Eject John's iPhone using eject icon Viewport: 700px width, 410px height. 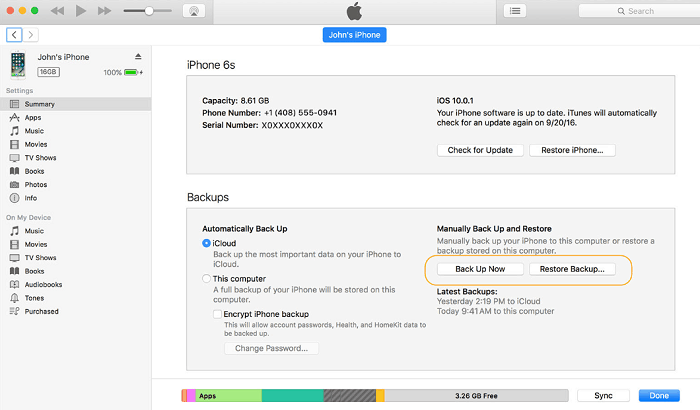[x=138, y=57]
